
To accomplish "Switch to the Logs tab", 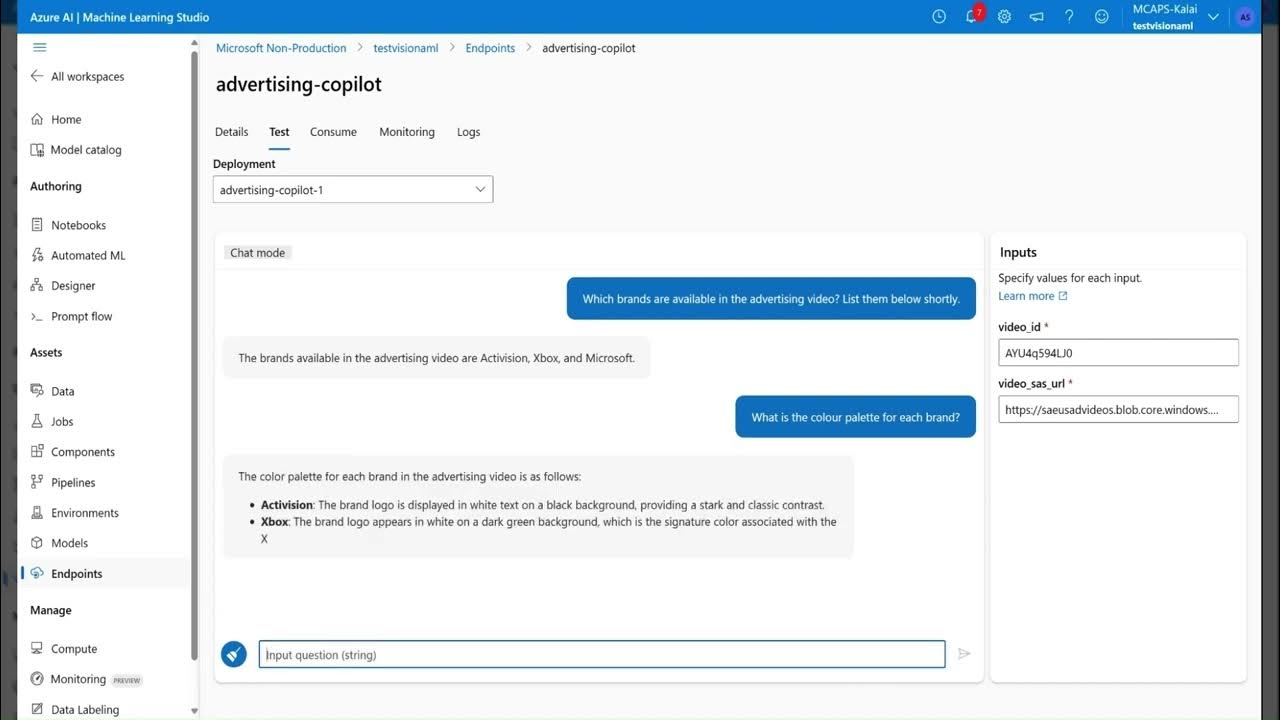I will click(469, 132).
